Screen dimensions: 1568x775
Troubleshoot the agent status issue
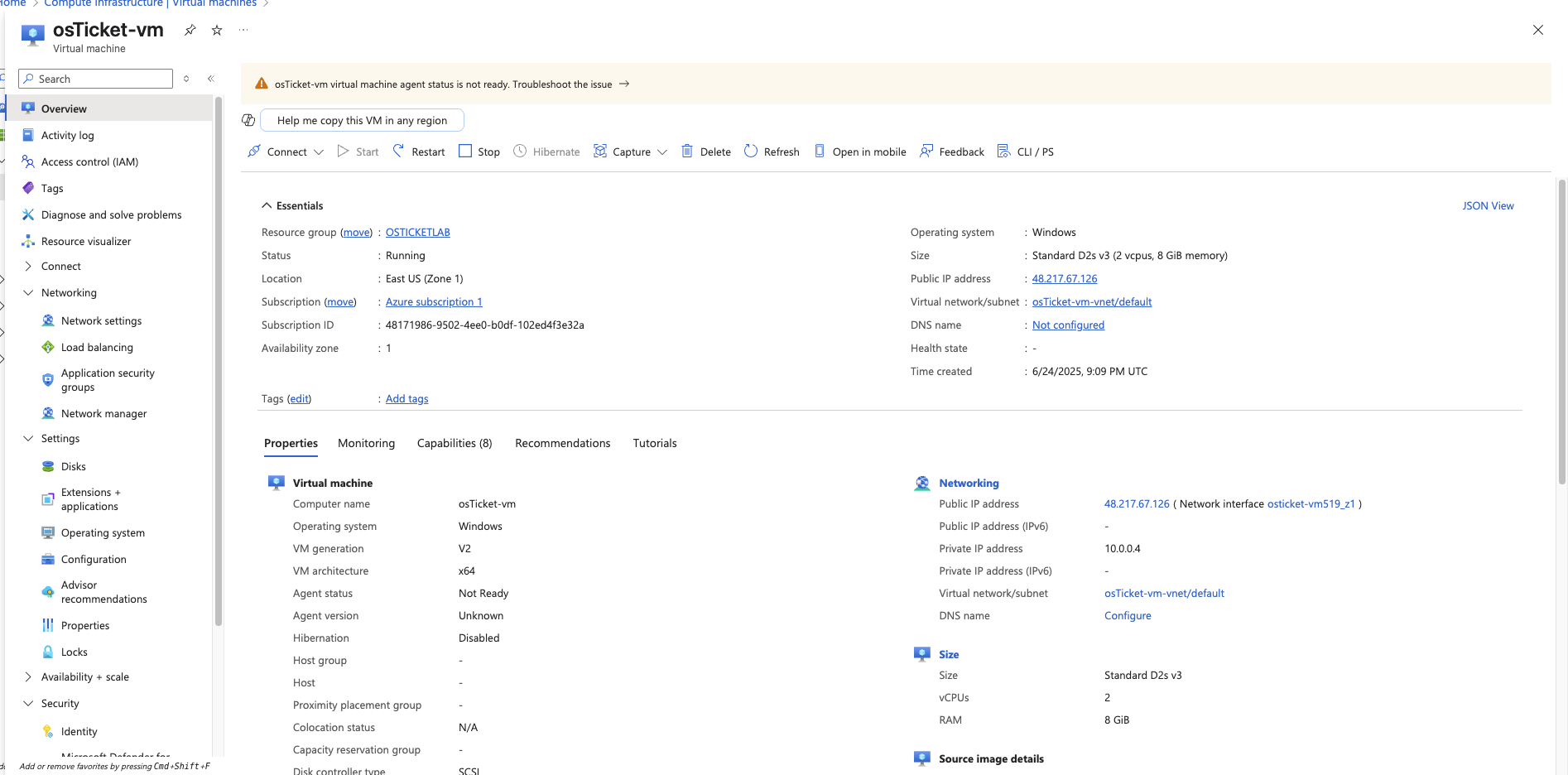570,84
